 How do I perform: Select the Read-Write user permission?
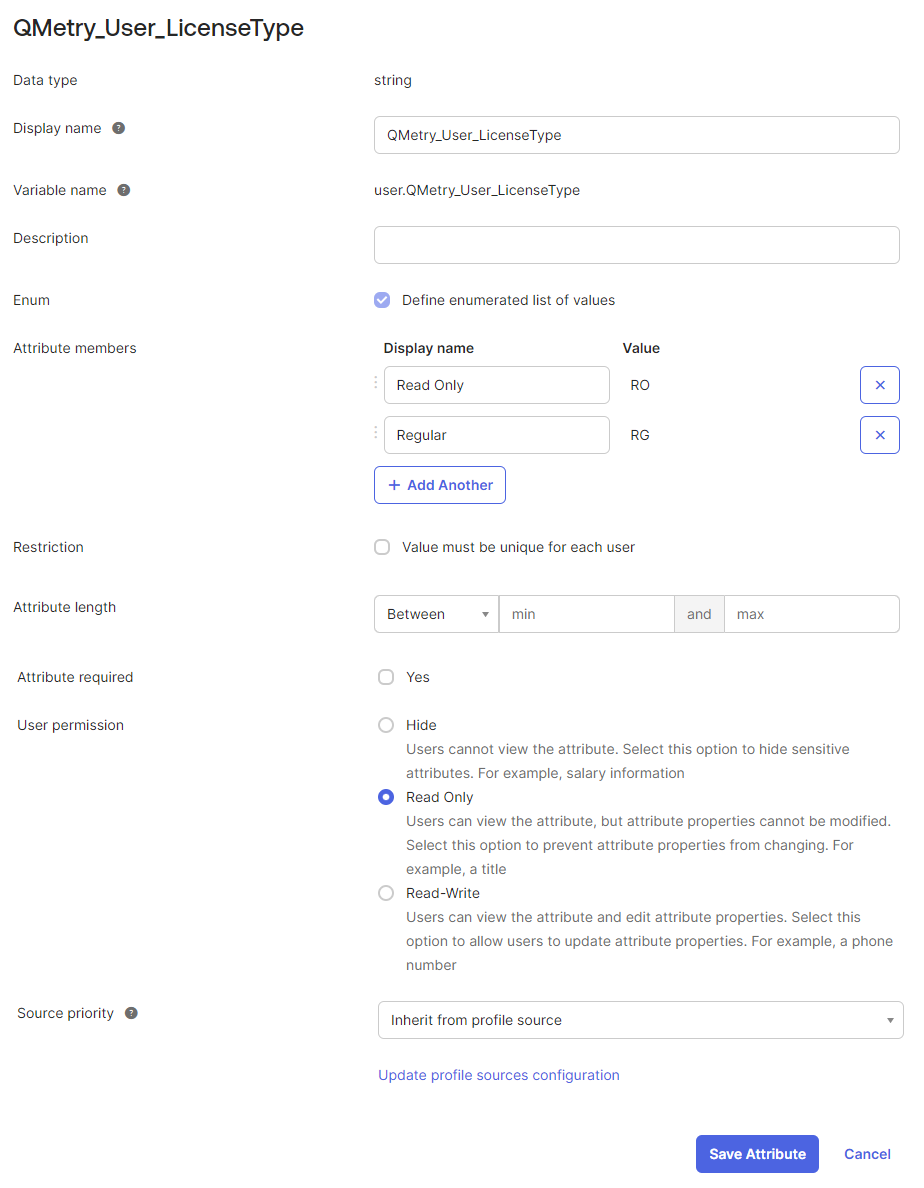386,893
